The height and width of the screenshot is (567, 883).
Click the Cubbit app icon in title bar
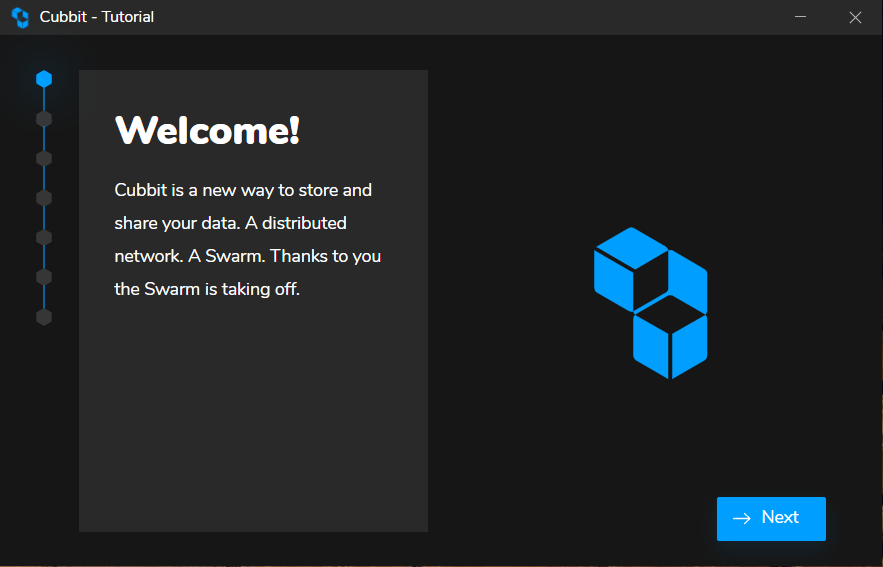point(20,17)
